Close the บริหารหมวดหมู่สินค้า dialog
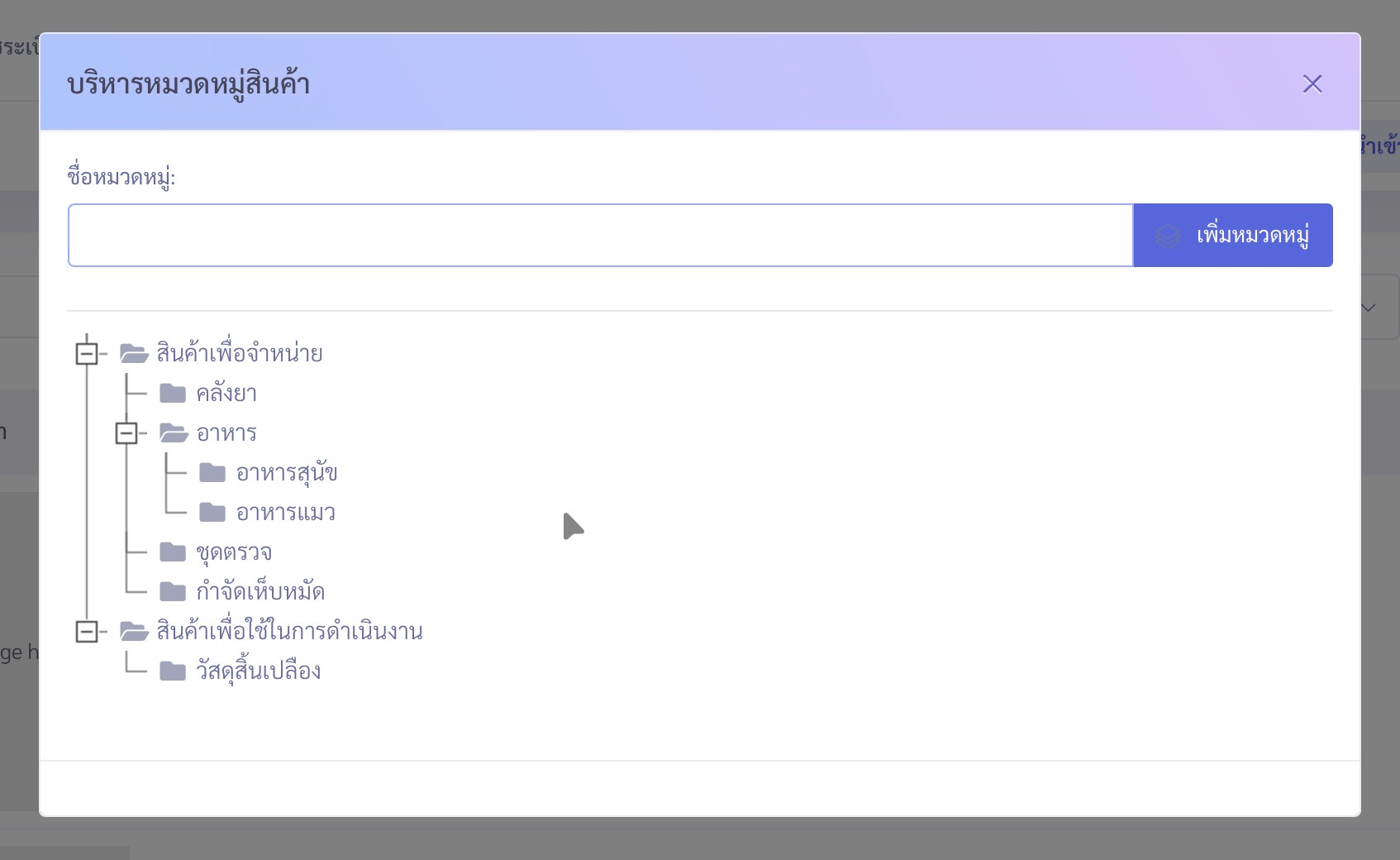This screenshot has width=1400, height=860. tap(1312, 84)
